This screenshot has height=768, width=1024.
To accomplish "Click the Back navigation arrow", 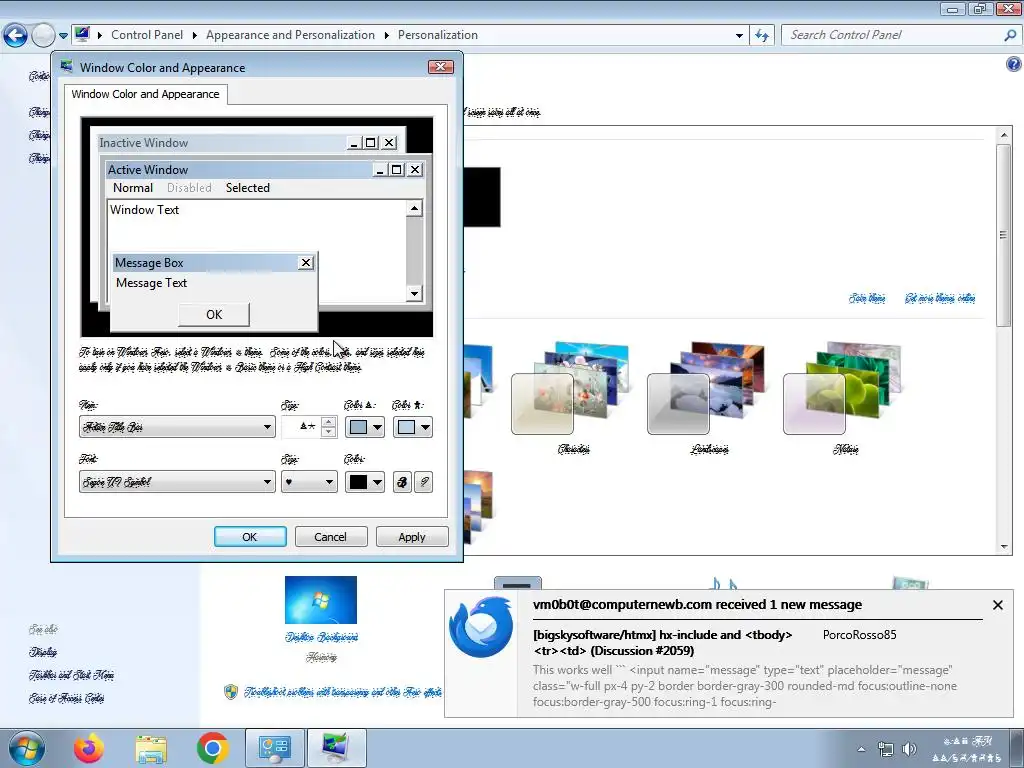I will click(x=16, y=35).
